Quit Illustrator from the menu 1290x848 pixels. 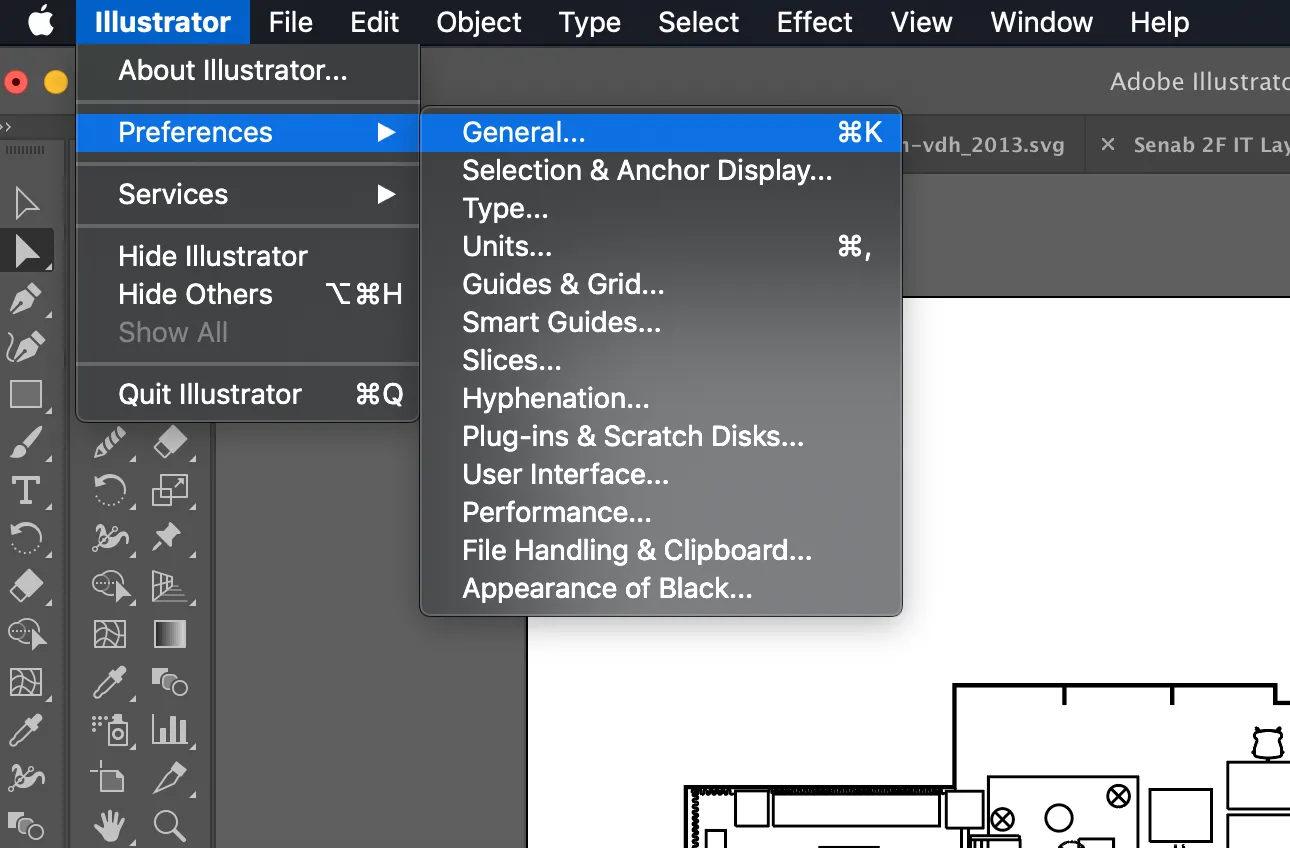point(209,394)
